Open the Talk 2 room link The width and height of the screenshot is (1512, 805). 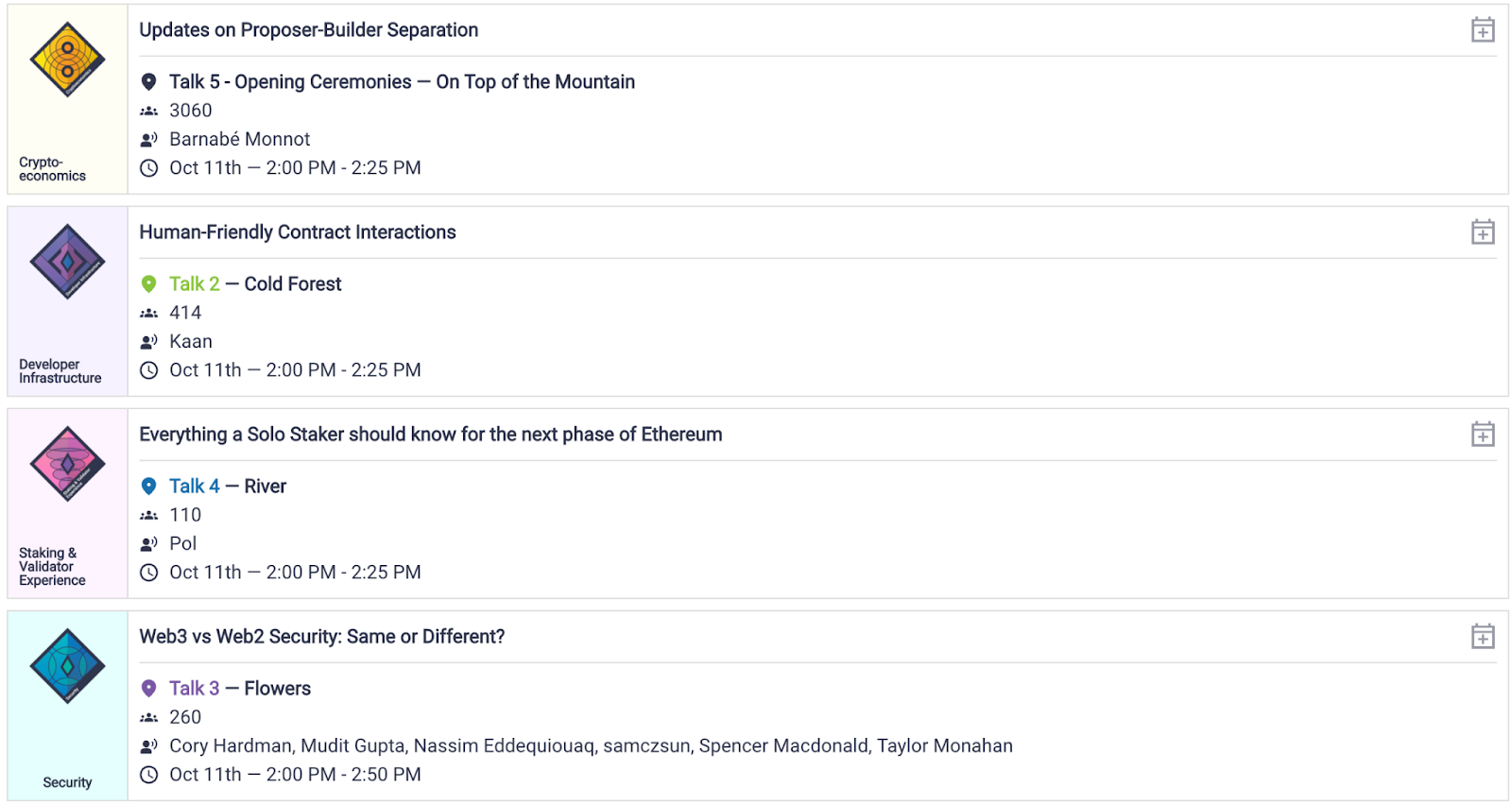click(194, 283)
